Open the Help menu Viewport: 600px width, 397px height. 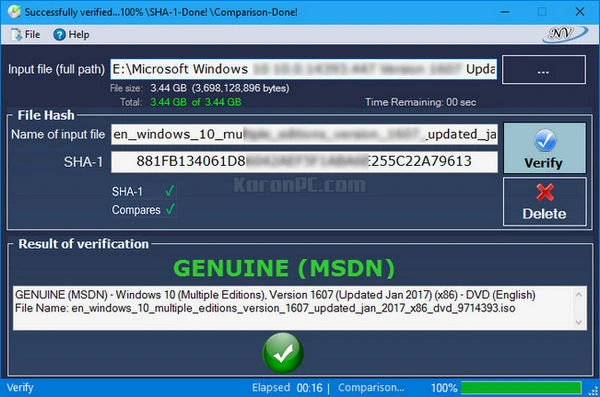(71, 35)
